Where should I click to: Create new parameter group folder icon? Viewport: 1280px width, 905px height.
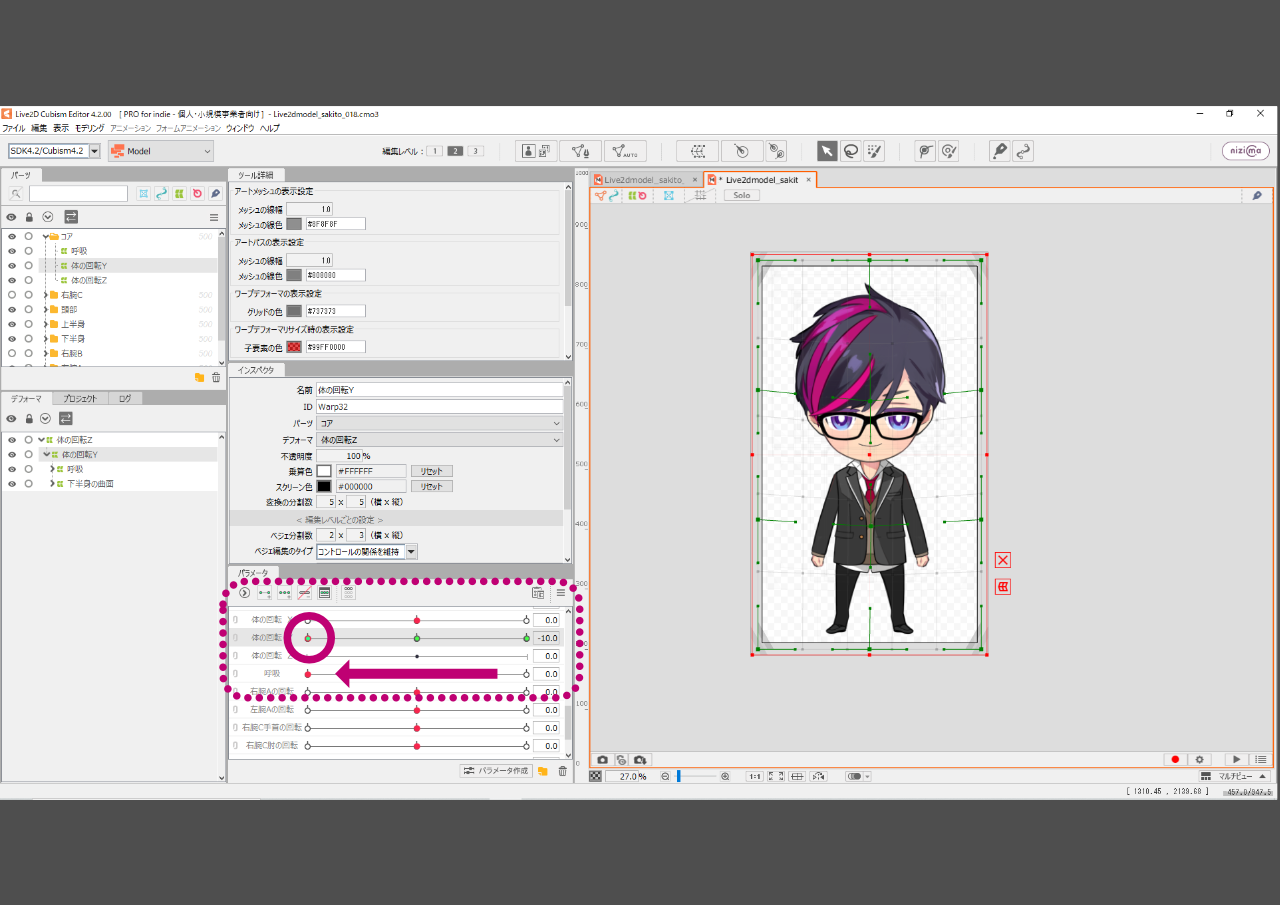click(542, 771)
